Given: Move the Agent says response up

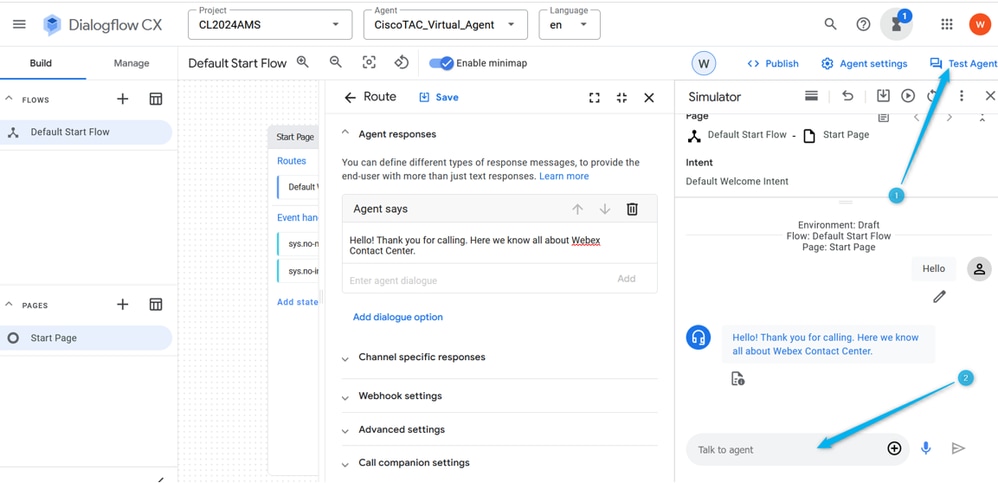Looking at the screenshot, I should pos(577,209).
